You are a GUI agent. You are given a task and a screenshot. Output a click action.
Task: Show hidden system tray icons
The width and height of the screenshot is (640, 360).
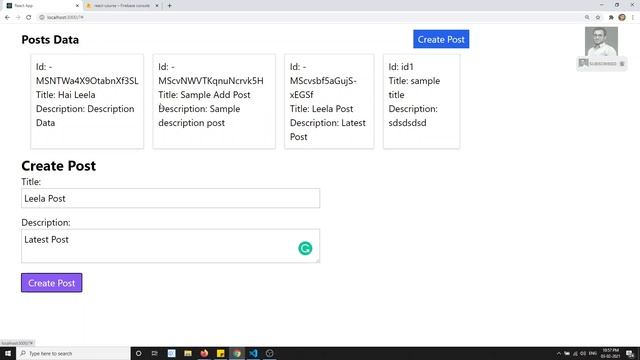(x=558, y=353)
